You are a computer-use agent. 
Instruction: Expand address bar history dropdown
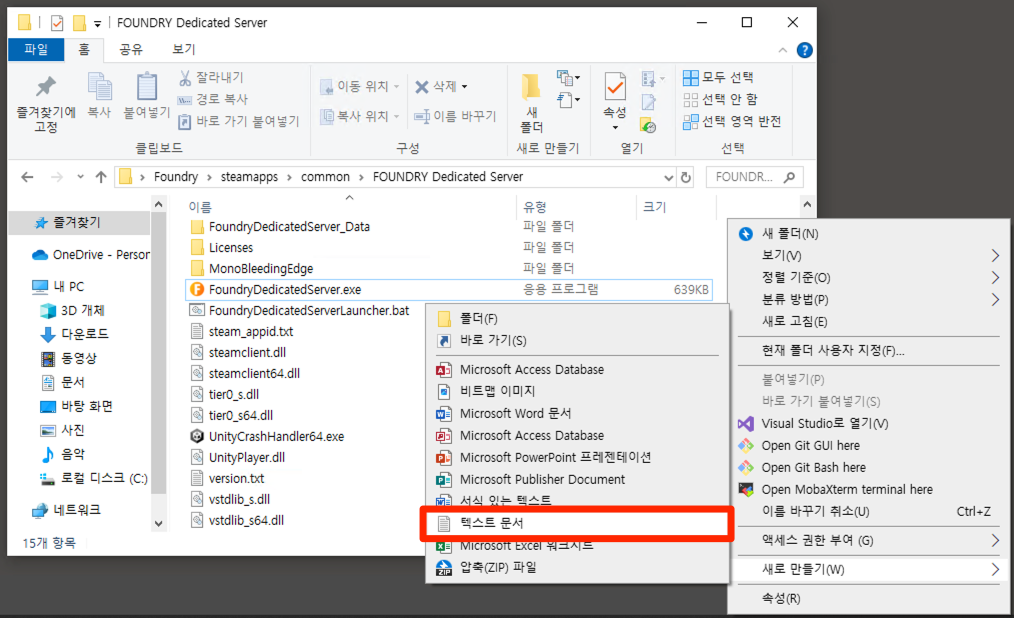coord(669,177)
